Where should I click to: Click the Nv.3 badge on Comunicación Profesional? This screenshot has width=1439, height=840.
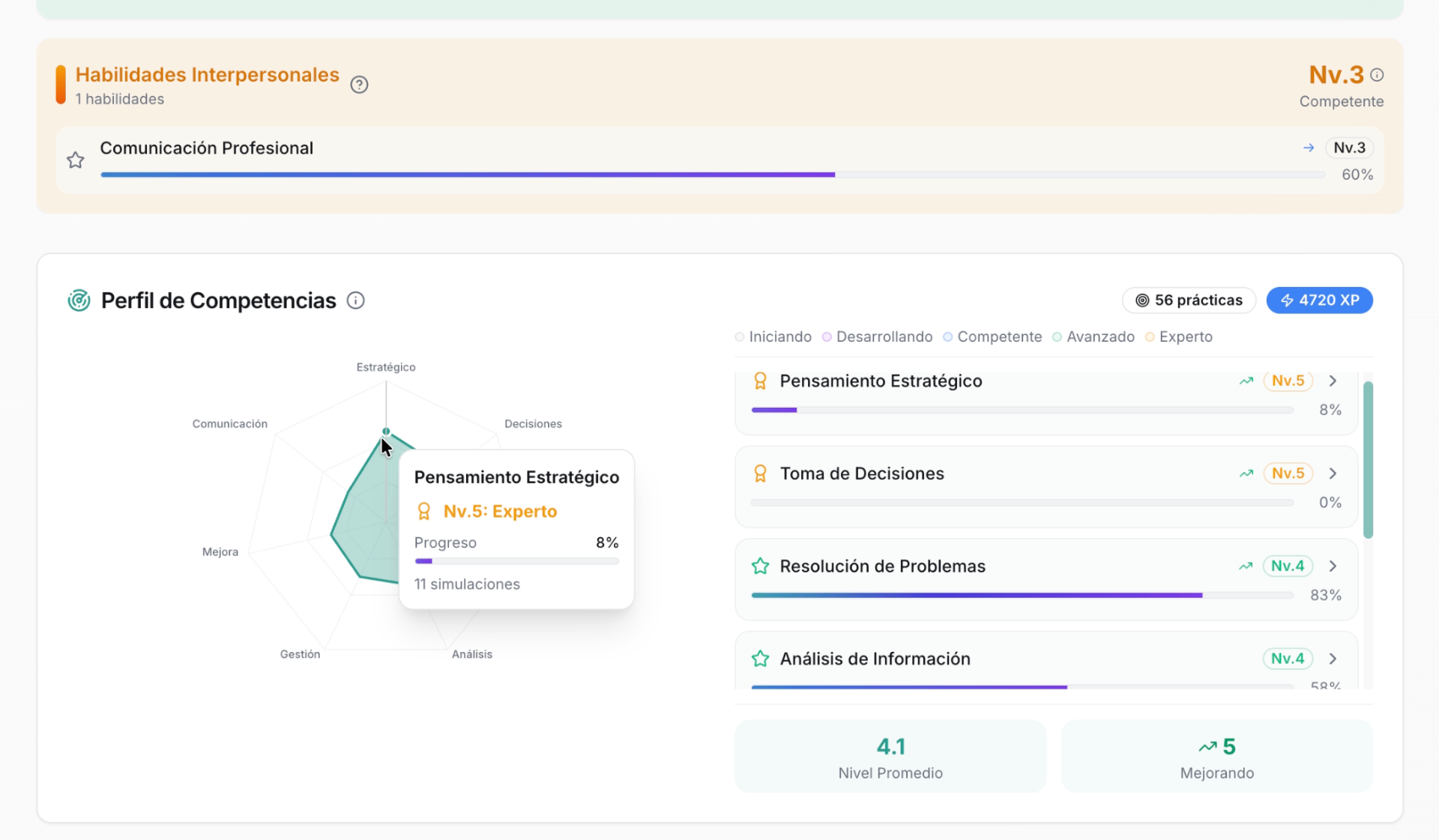click(1349, 148)
